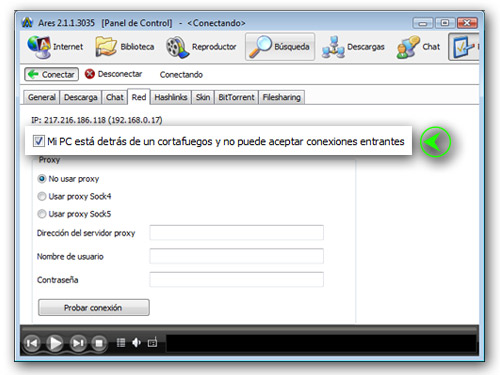This screenshot has height=375, width=500.
Task: Click the speaker volume icon
Action: pos(136,343)
